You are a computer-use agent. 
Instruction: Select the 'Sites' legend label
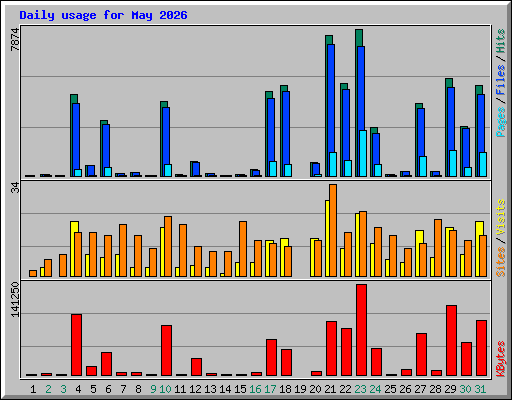pos(500,262)
